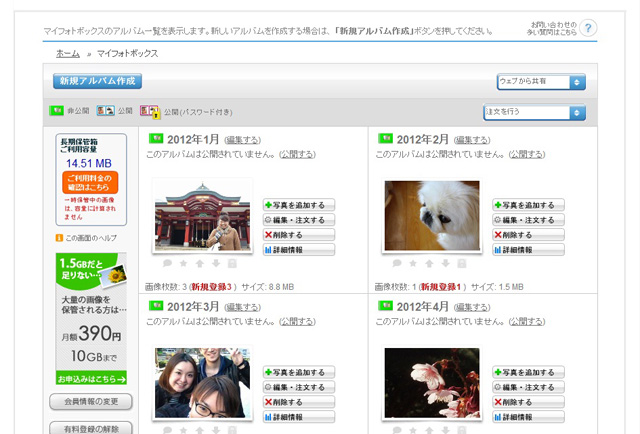Click the help question mark icon

coord(588,27)
